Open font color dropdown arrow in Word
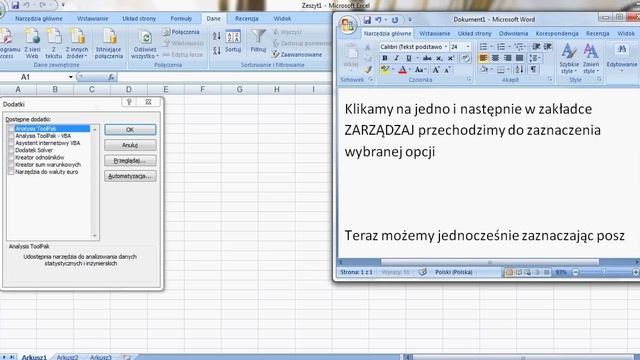Screen dimensions: 640x360 410,70
